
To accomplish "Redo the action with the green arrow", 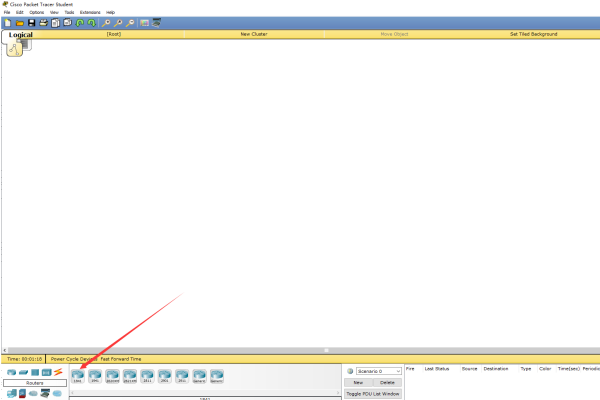I will tap(91, 23).
